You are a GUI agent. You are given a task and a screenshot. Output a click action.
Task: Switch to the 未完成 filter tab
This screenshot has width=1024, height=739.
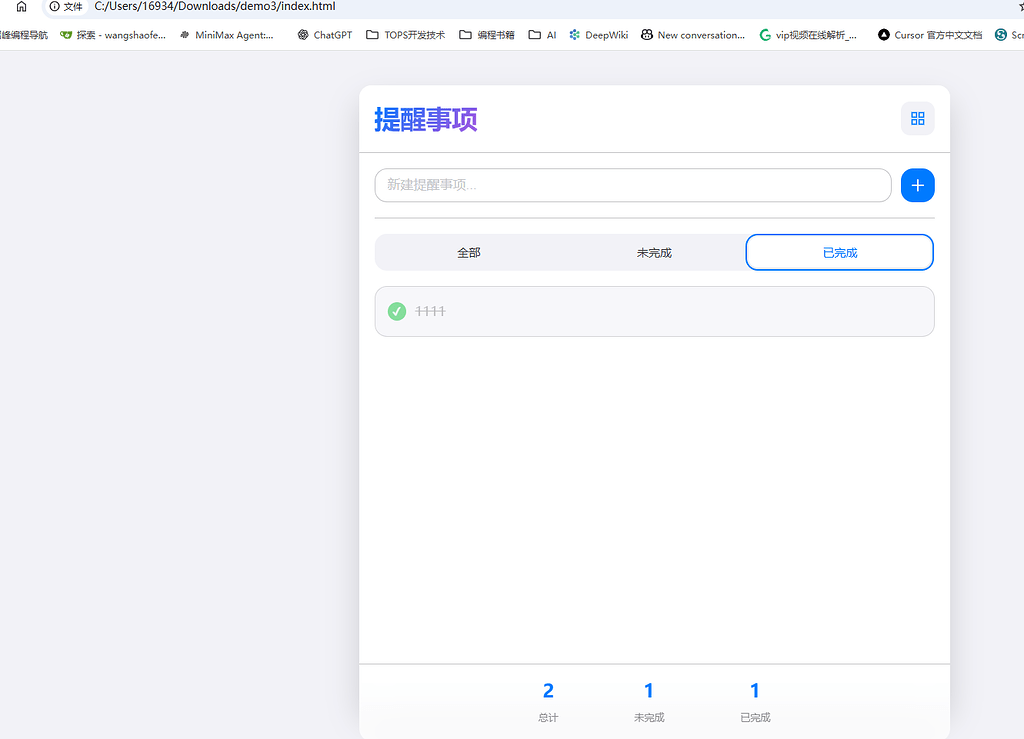click(654, 253)
